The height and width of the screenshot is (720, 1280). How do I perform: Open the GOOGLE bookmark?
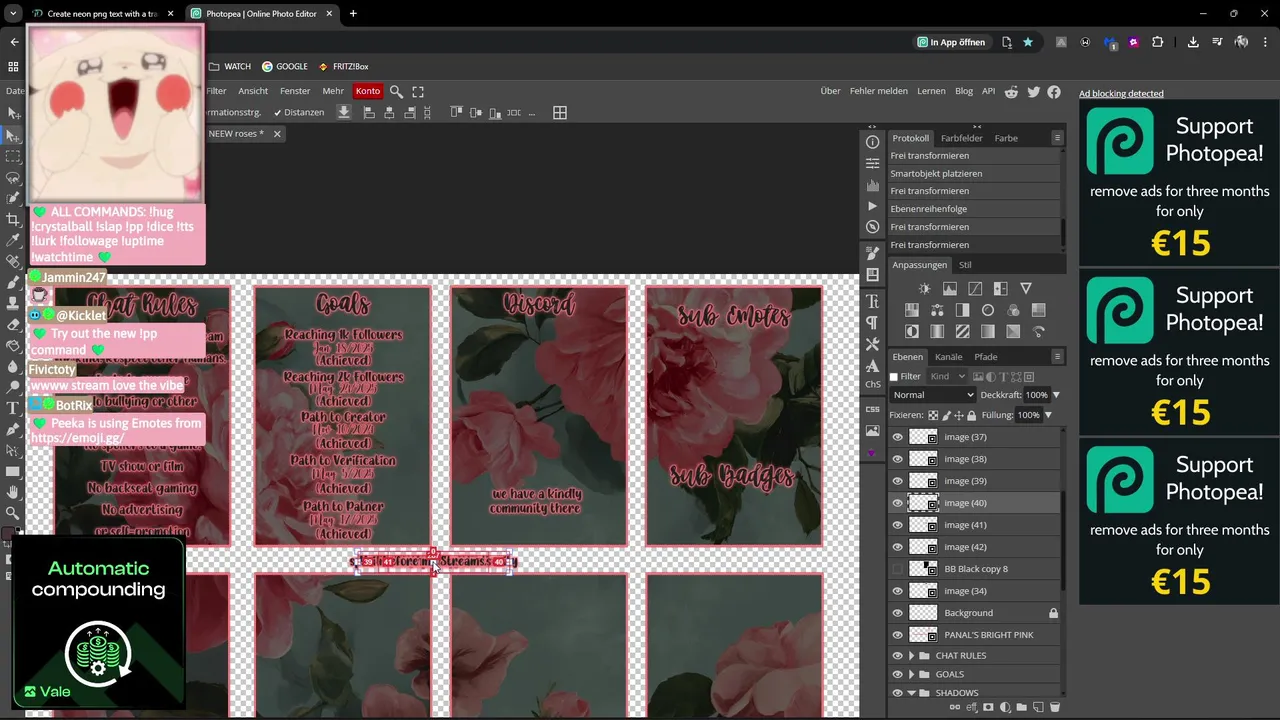[285, 67]
